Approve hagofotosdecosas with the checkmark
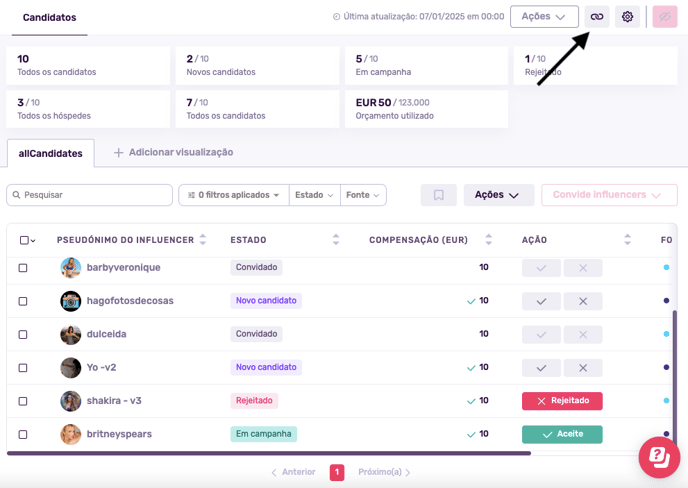The width and height of the screenshot is (688, 488). pyautogui.click(x=541, y=301)
